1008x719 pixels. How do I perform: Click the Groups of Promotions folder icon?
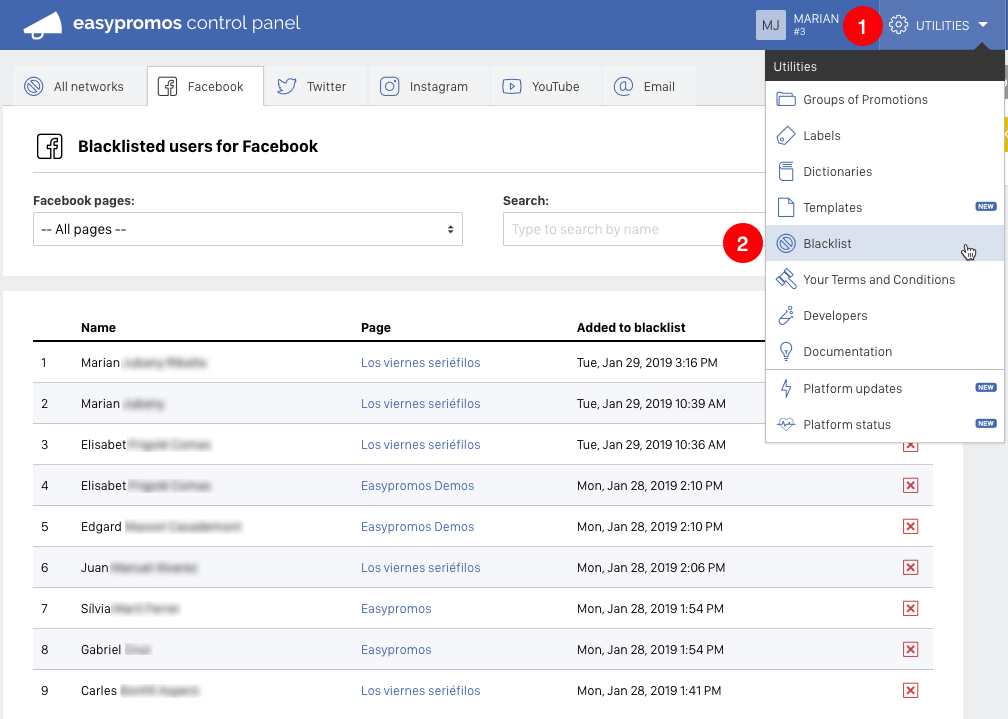pos(786,99)
